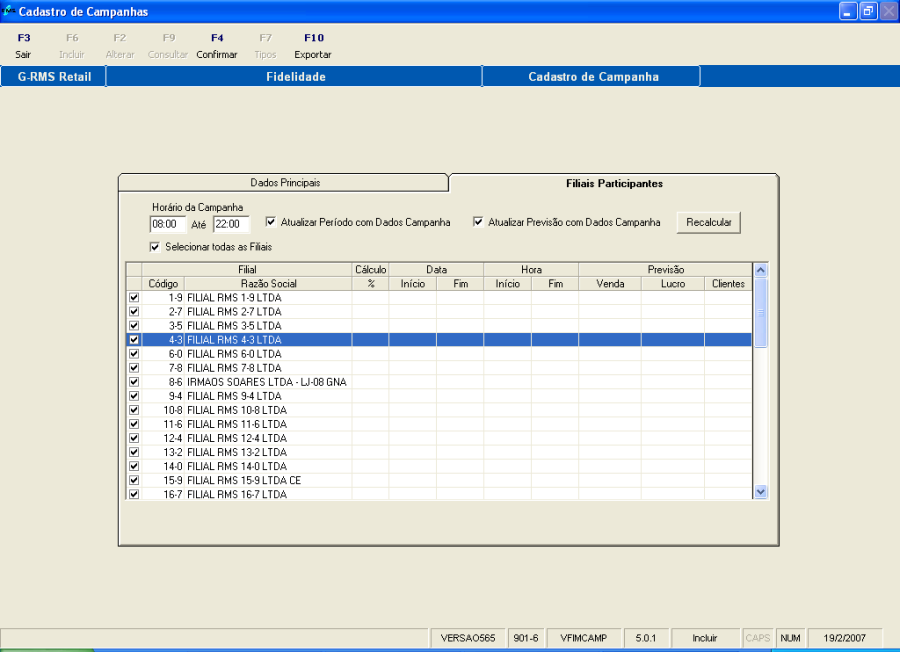This screenshot has height=652, width=900.
Task: Uncheck the FILIAL RMS 14-0 LTDA row
Action: pos(134,466)
